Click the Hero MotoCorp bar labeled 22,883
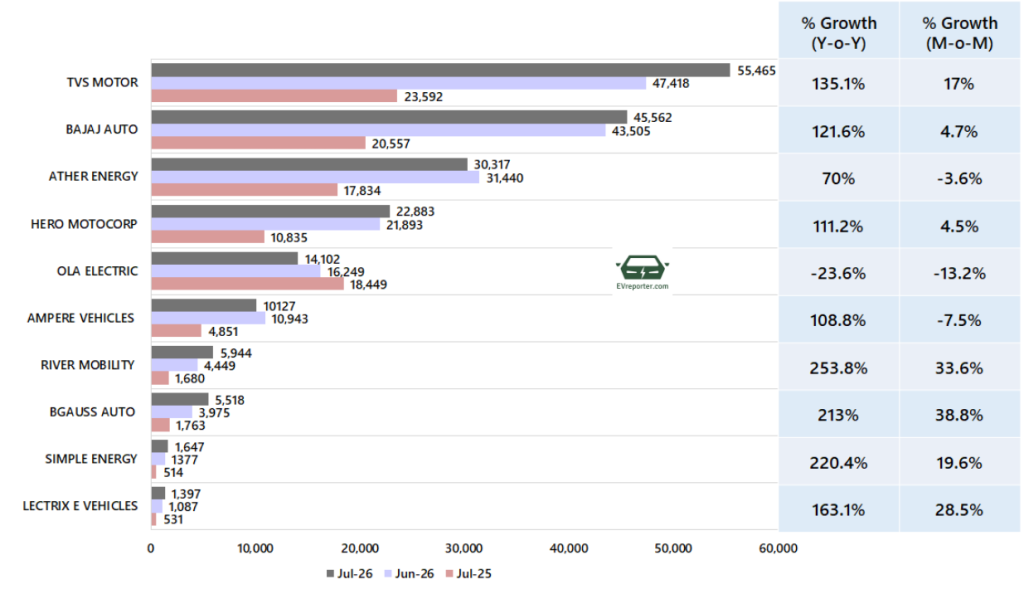 270,211
